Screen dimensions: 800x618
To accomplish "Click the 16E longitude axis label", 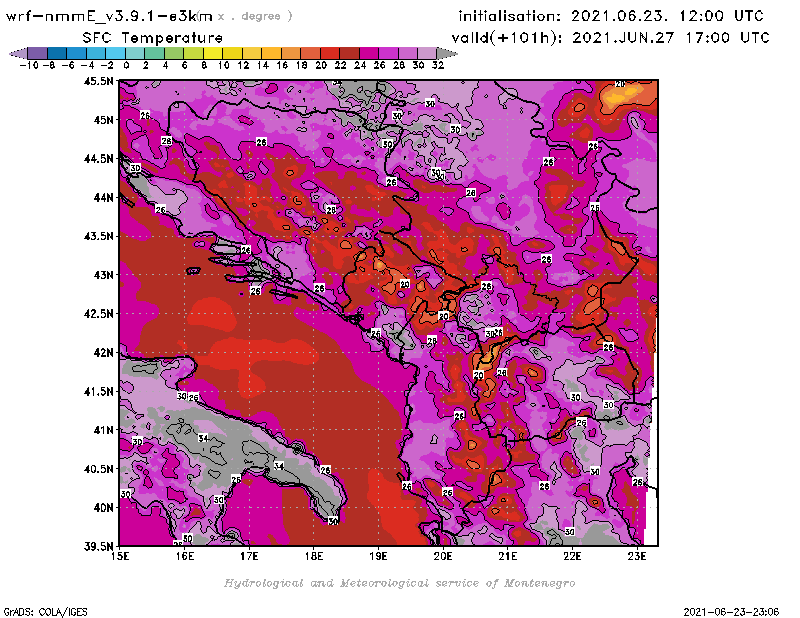I will (x=185, y=556).
